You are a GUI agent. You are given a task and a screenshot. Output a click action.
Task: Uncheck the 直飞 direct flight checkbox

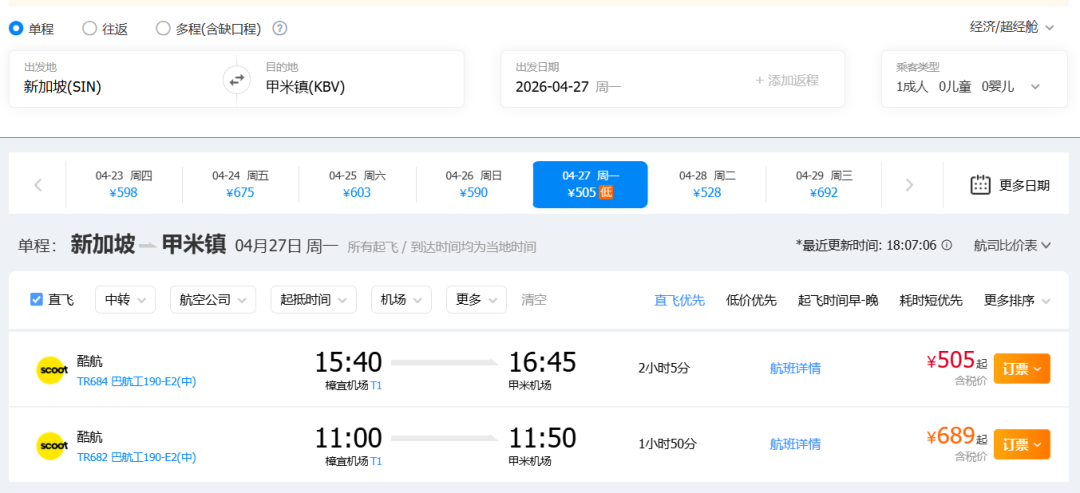(x=37, y=299)
